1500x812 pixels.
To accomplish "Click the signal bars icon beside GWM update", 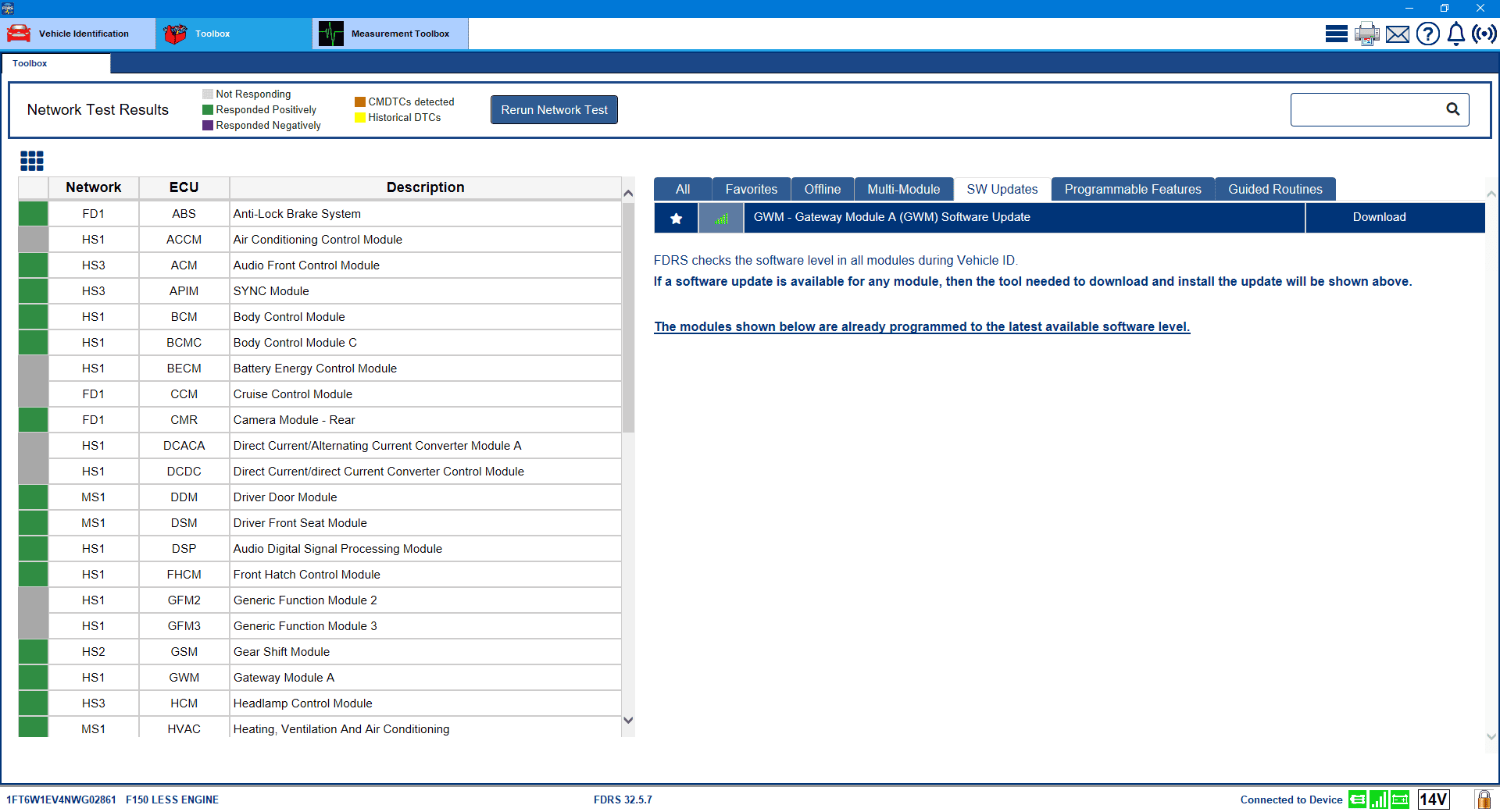I will click(x=721, y=218).
